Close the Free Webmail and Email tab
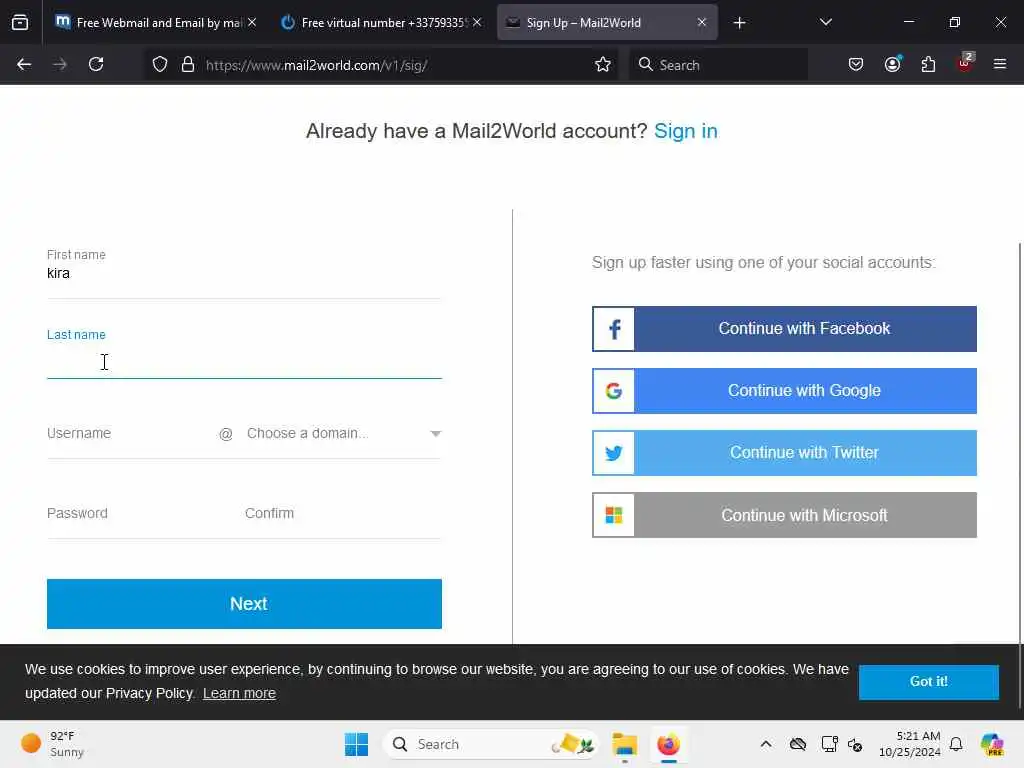The height and width of the screenshot is (768, 1024). pos(252,22)
